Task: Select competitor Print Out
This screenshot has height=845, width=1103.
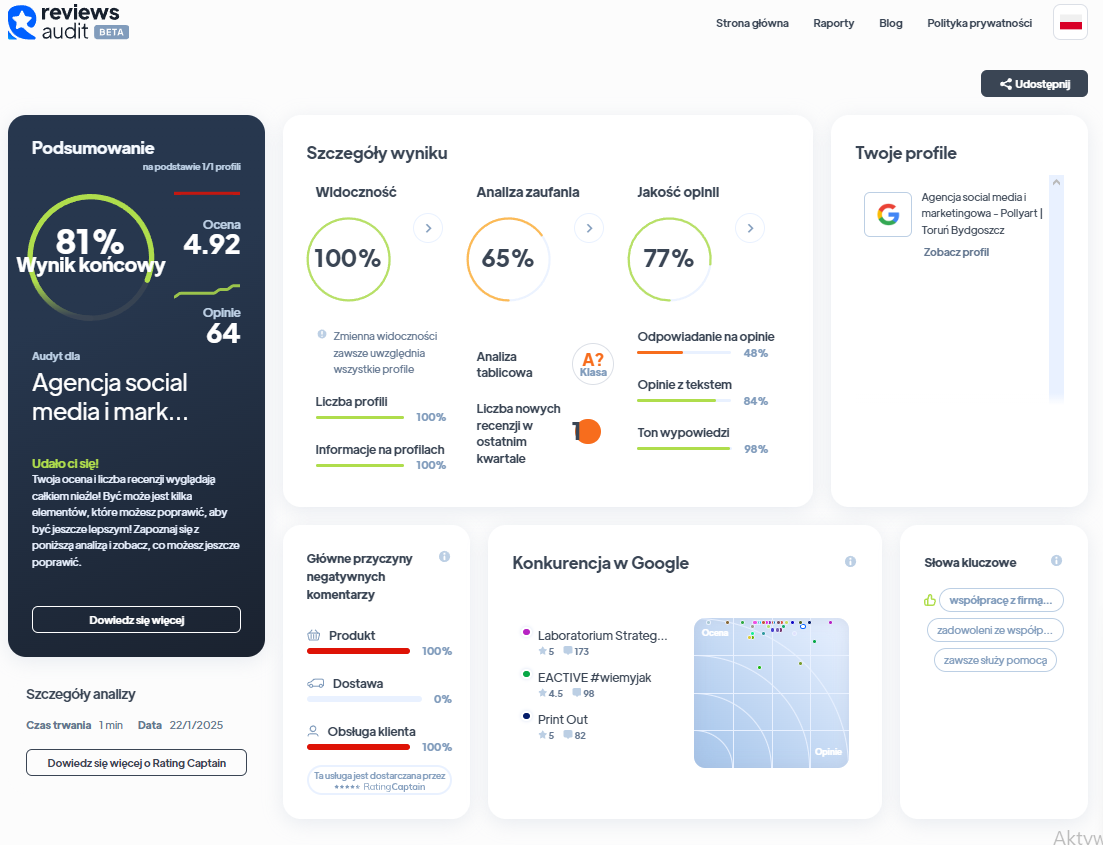Action: click(563, 719)
